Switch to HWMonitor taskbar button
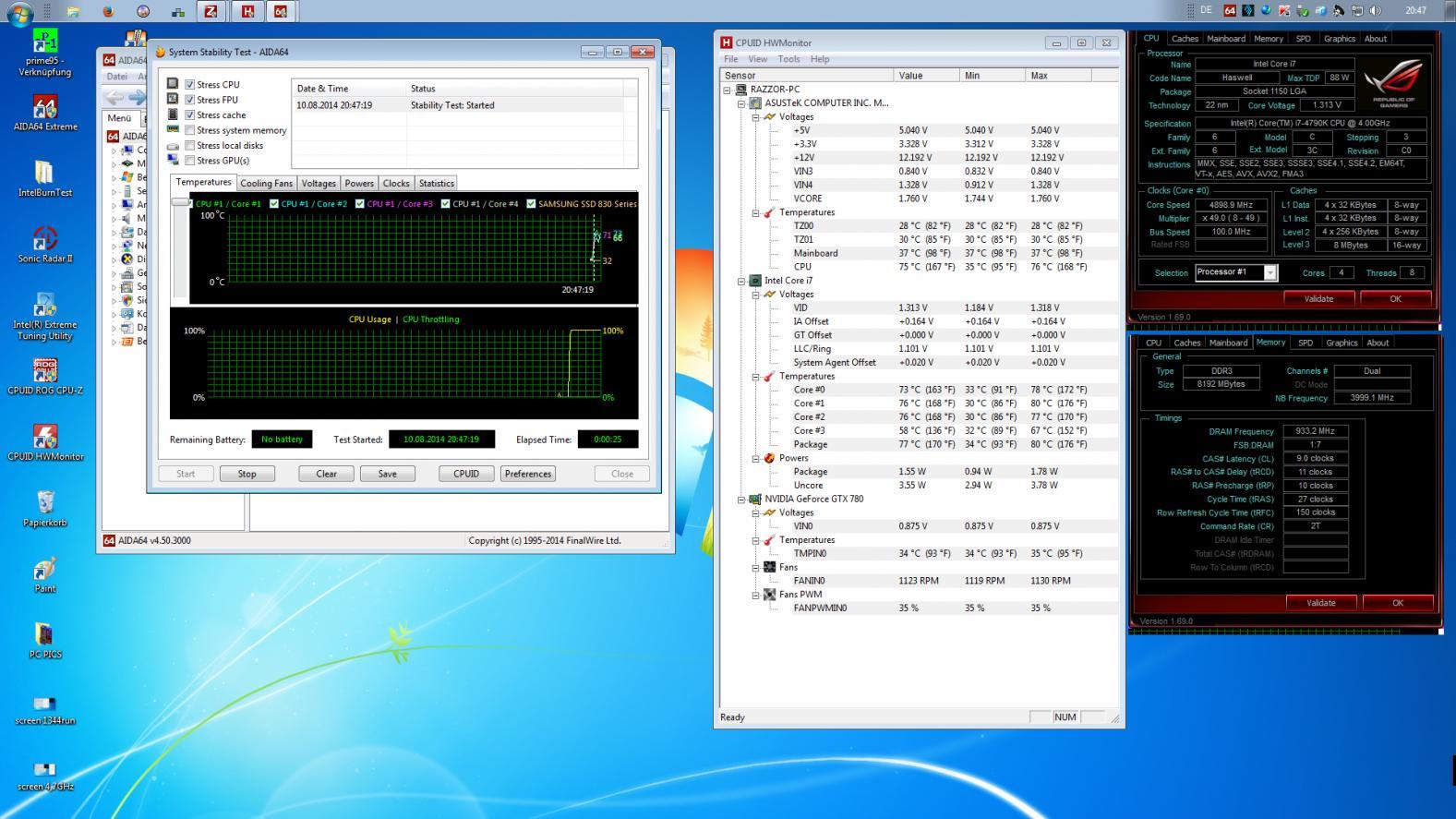Image resolution: width=1456 pixels, height=819 pixels. pos(247,11)
